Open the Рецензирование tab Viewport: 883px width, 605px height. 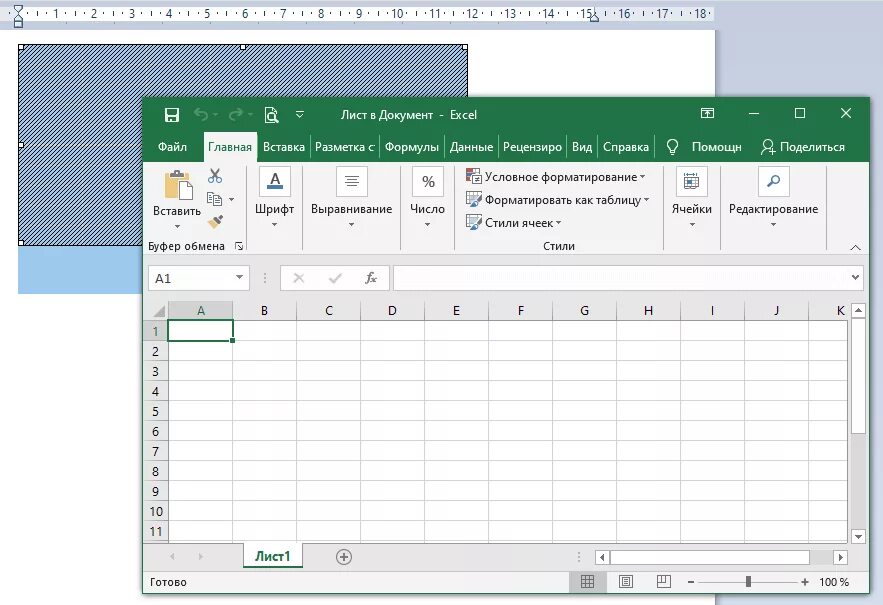coord(532,147)
